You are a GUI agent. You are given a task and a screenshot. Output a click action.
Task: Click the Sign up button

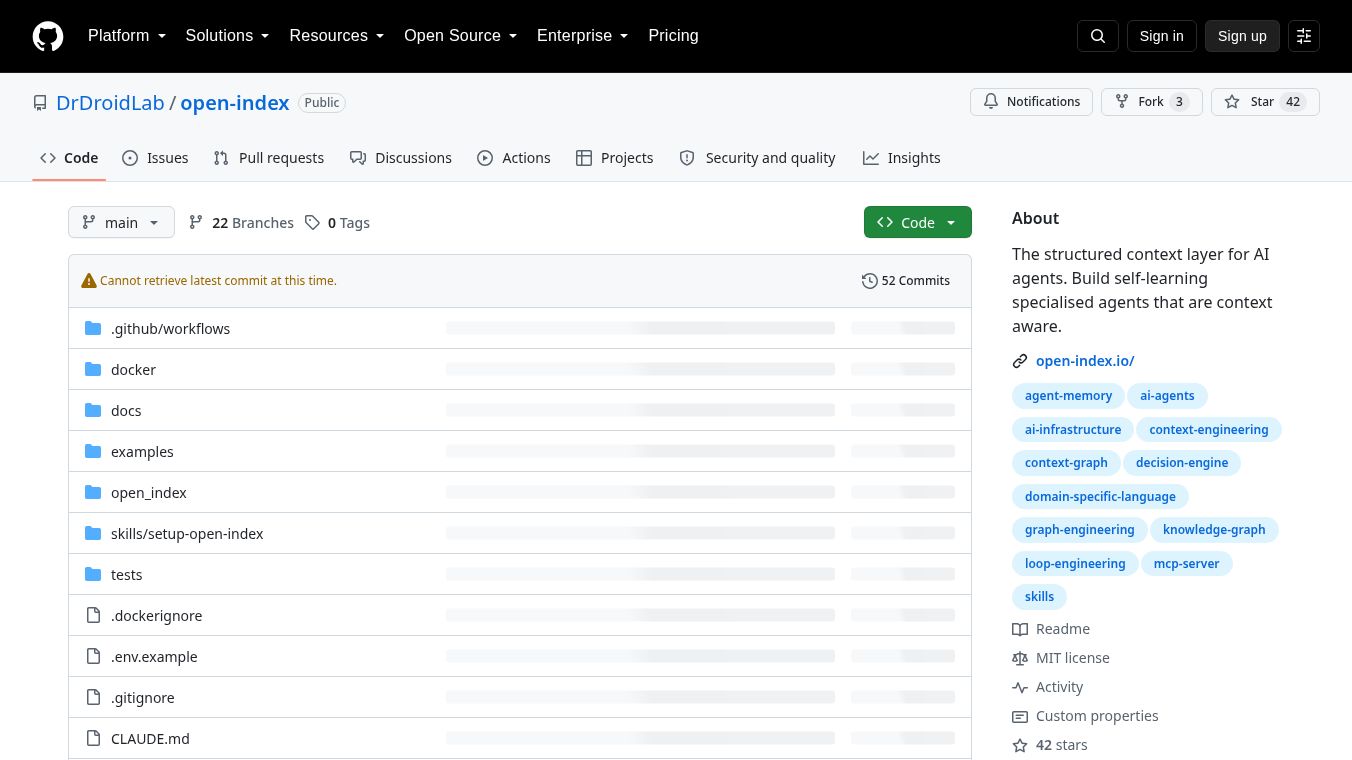tap(1242, 36)
